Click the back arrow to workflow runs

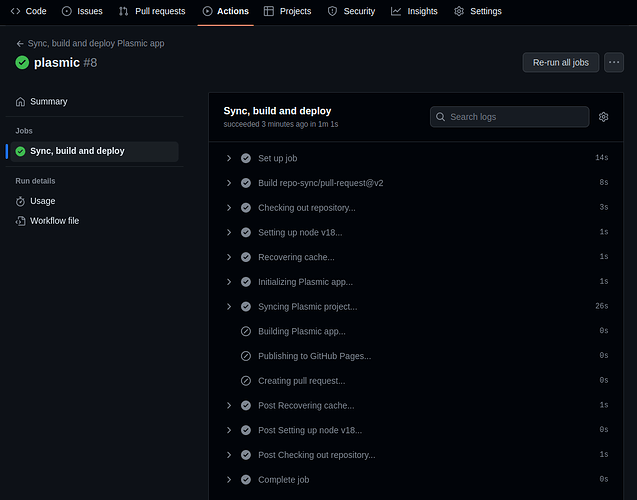pyautogui.click(x=20, y=44)
